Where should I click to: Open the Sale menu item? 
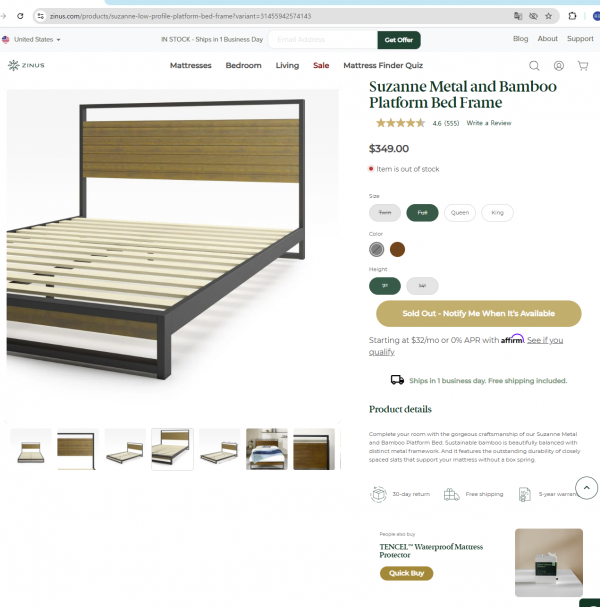pyautogui.click(x=321, y=65)
